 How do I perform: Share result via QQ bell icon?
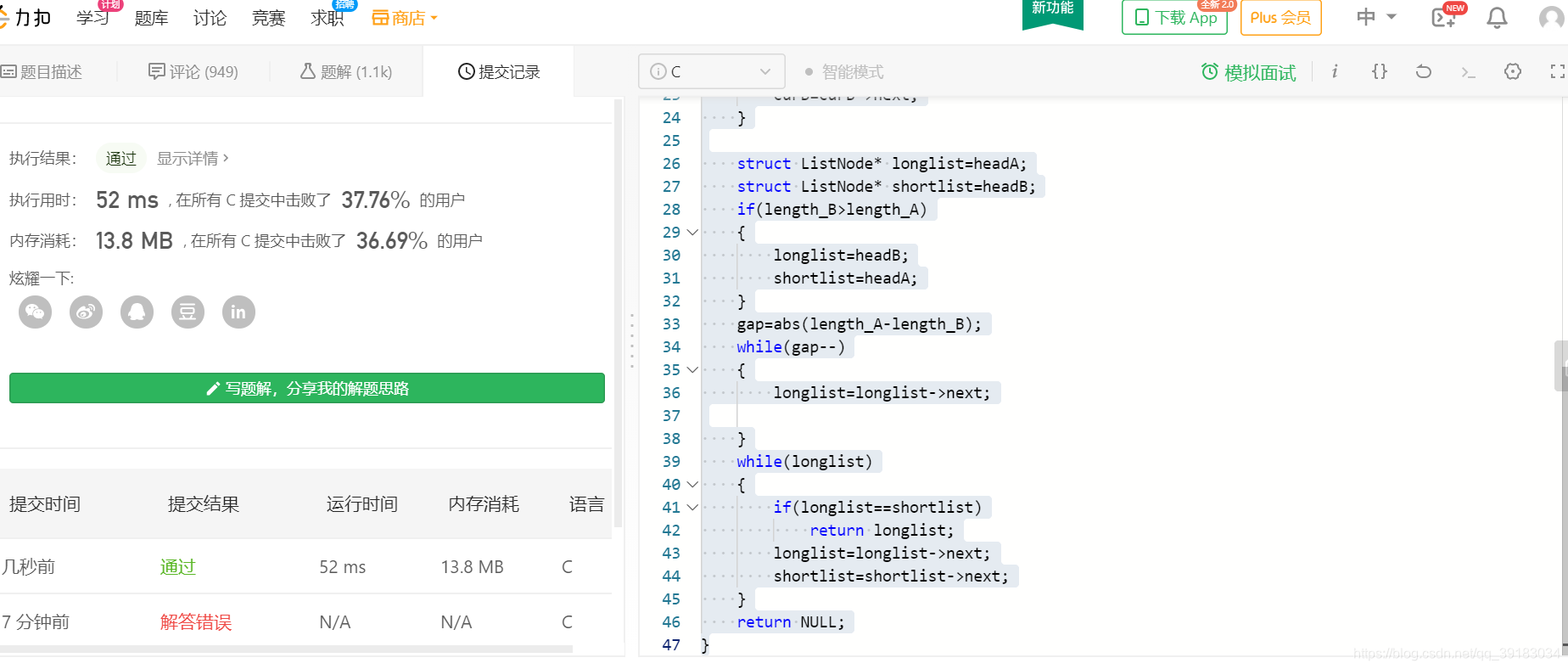coord(137,312)
